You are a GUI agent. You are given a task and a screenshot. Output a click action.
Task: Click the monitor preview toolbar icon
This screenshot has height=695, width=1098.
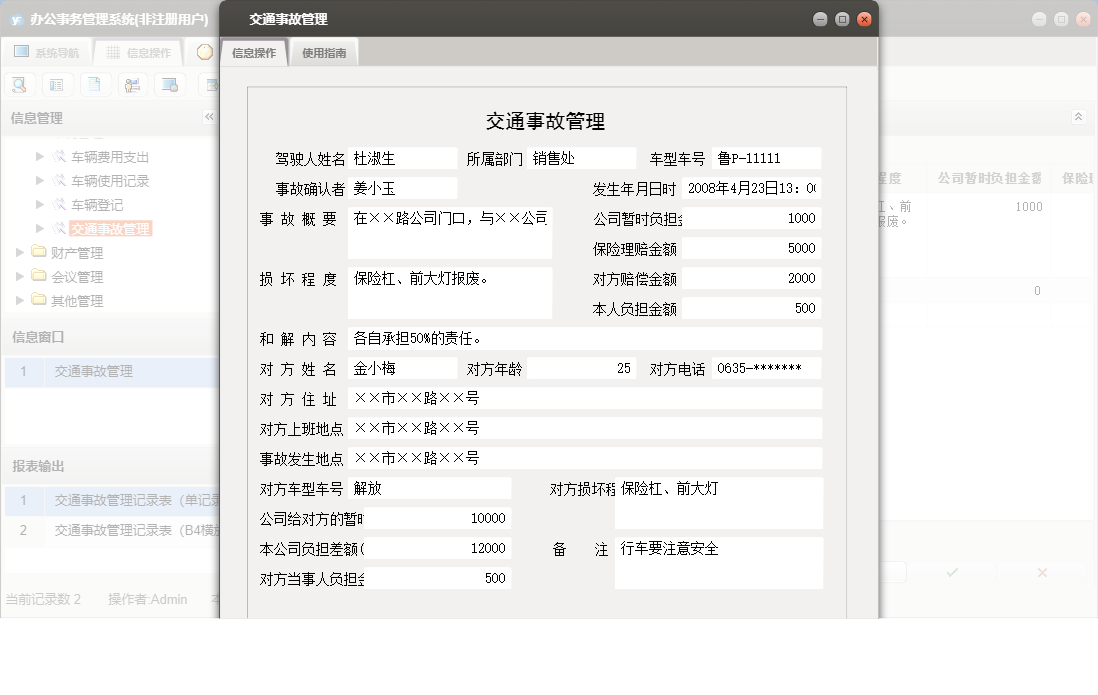click(170, 85)
